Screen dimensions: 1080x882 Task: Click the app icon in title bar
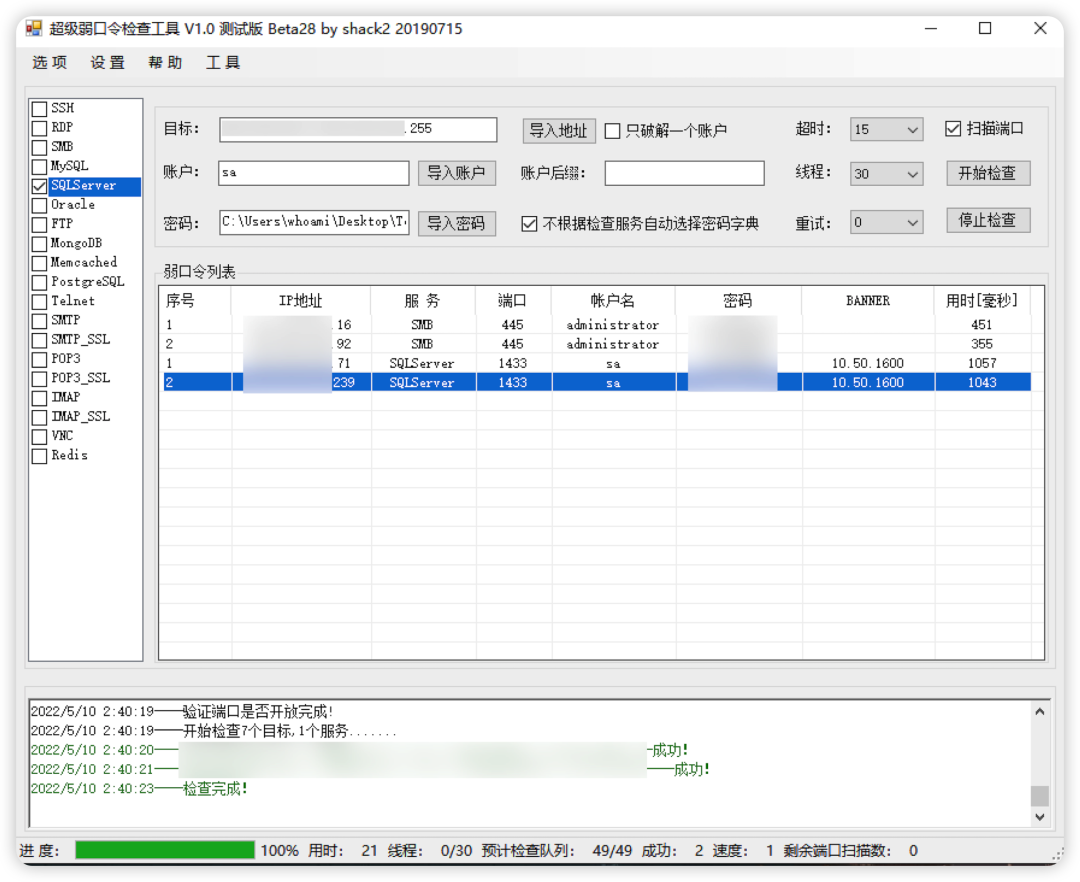(x=34, y=28)
